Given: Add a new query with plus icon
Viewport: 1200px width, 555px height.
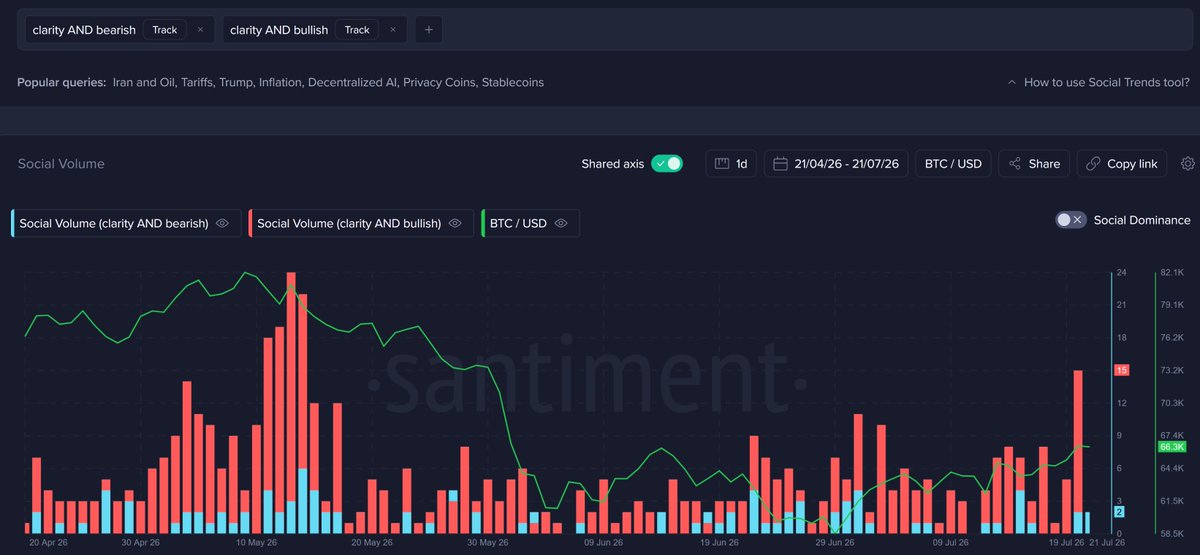Looking at the screenshot, I should point(428,30).
